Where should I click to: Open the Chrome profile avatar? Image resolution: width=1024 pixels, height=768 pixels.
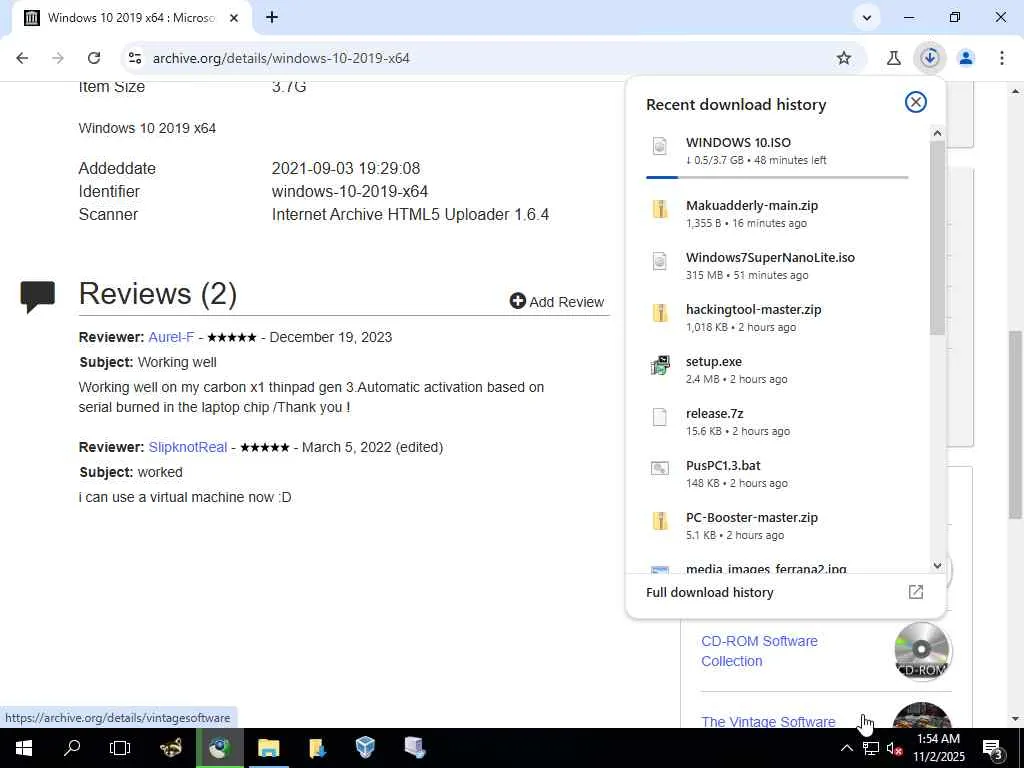[x=966, y=58]
